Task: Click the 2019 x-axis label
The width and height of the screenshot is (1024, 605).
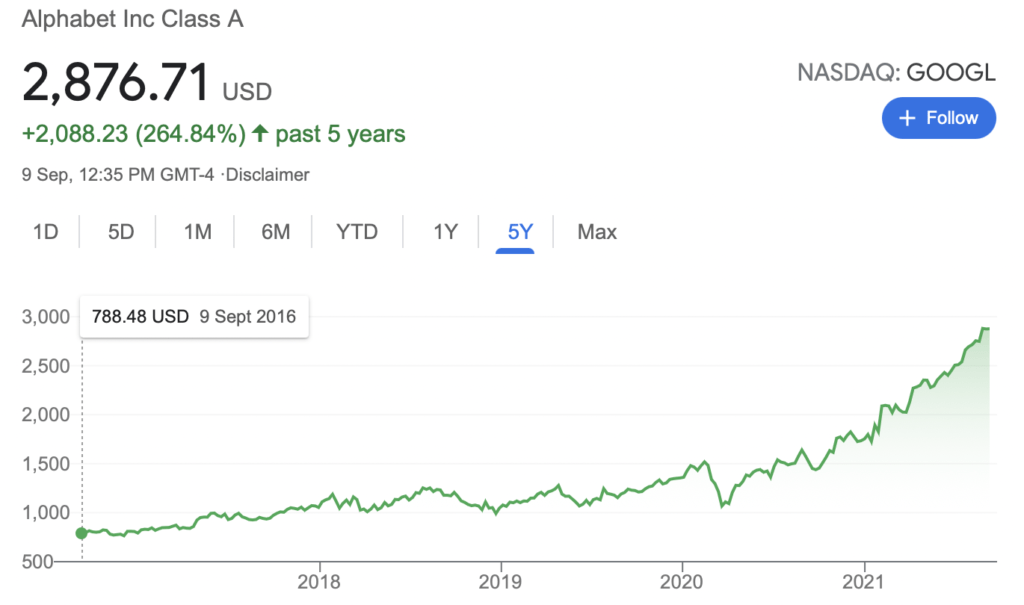Action: [501, 581]
